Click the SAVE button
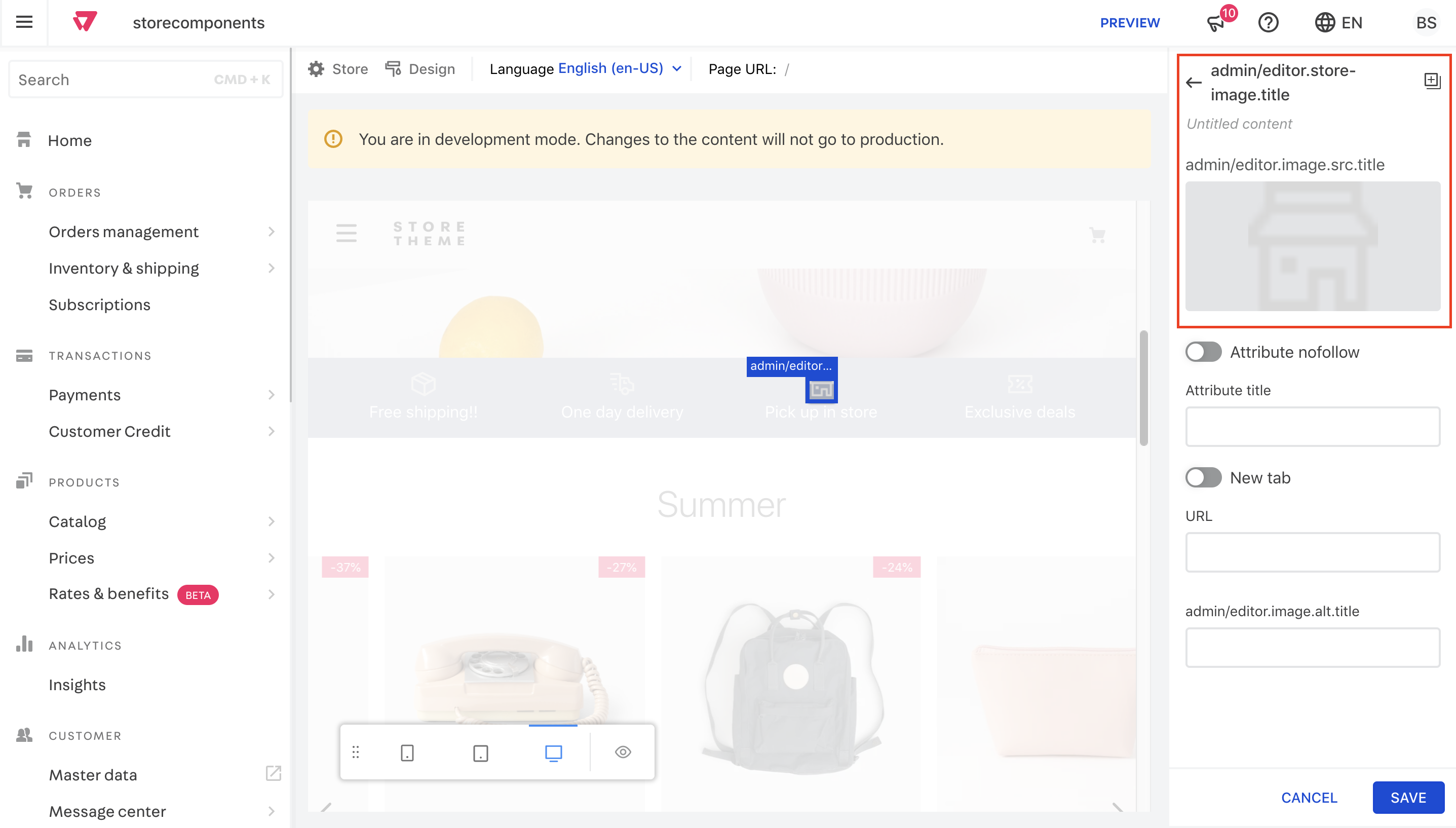The image size is (1456, 828). click(1408, 797)
